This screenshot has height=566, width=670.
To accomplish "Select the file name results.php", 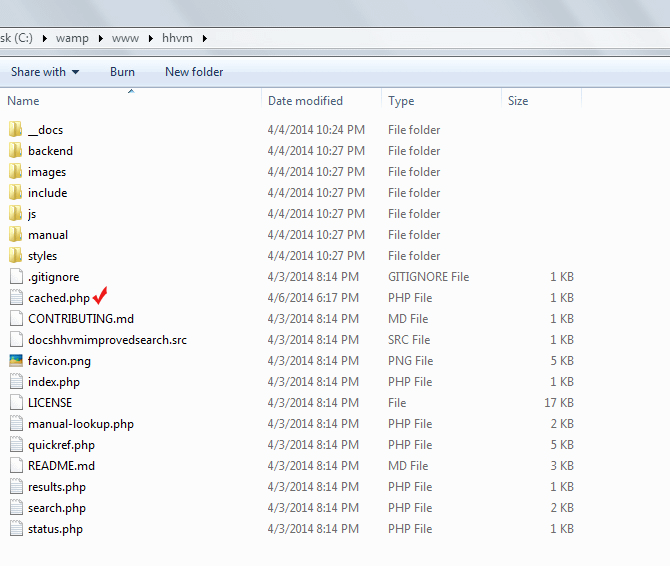I will coord(57,487).
